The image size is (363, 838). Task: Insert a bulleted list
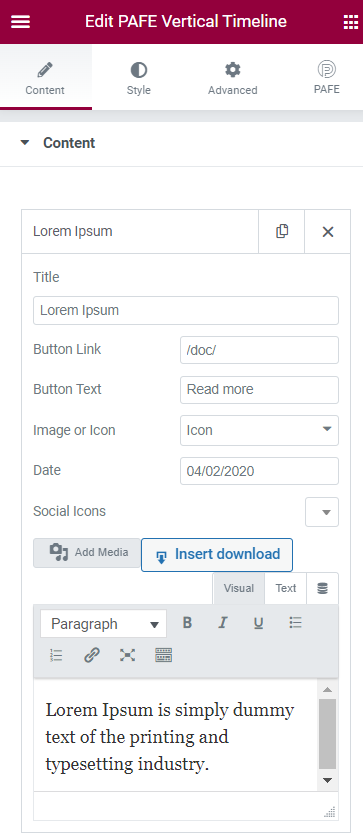[x=296, y=623]
